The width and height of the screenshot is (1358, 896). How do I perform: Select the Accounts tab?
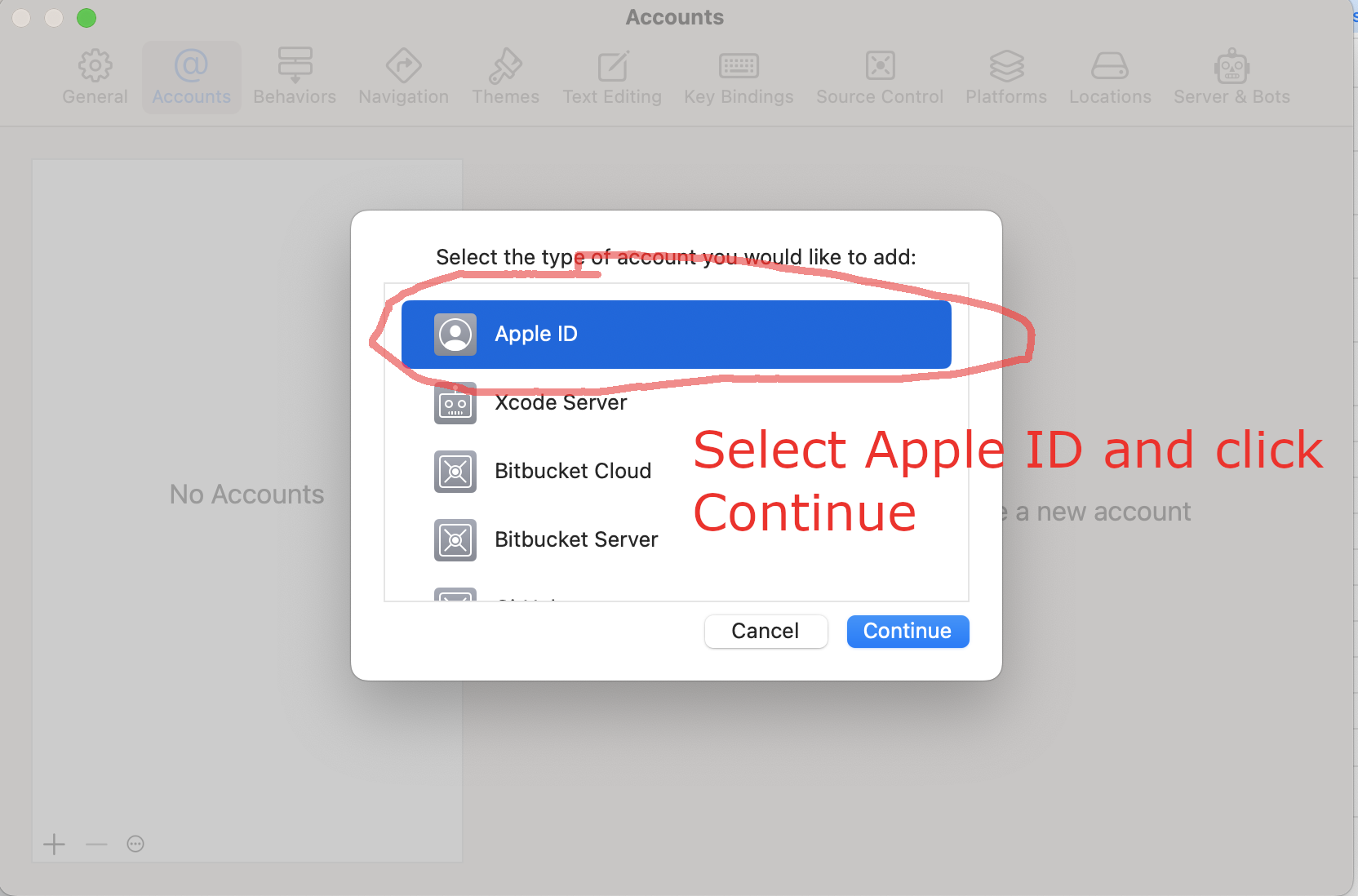pyautogui.click(x=192, y=78)
